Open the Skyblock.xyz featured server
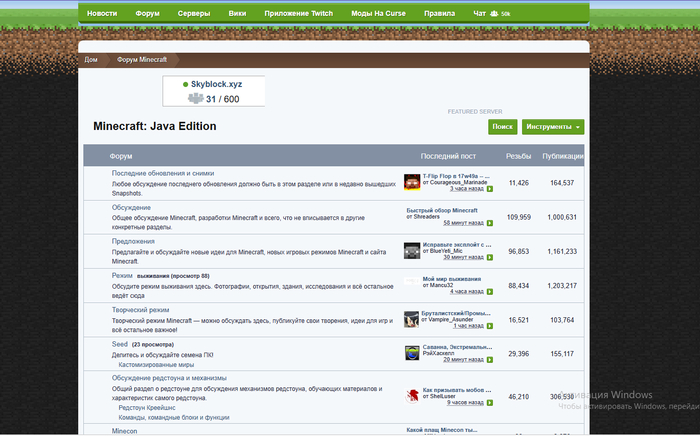This screenshot has width=700, height=436. 217,84
